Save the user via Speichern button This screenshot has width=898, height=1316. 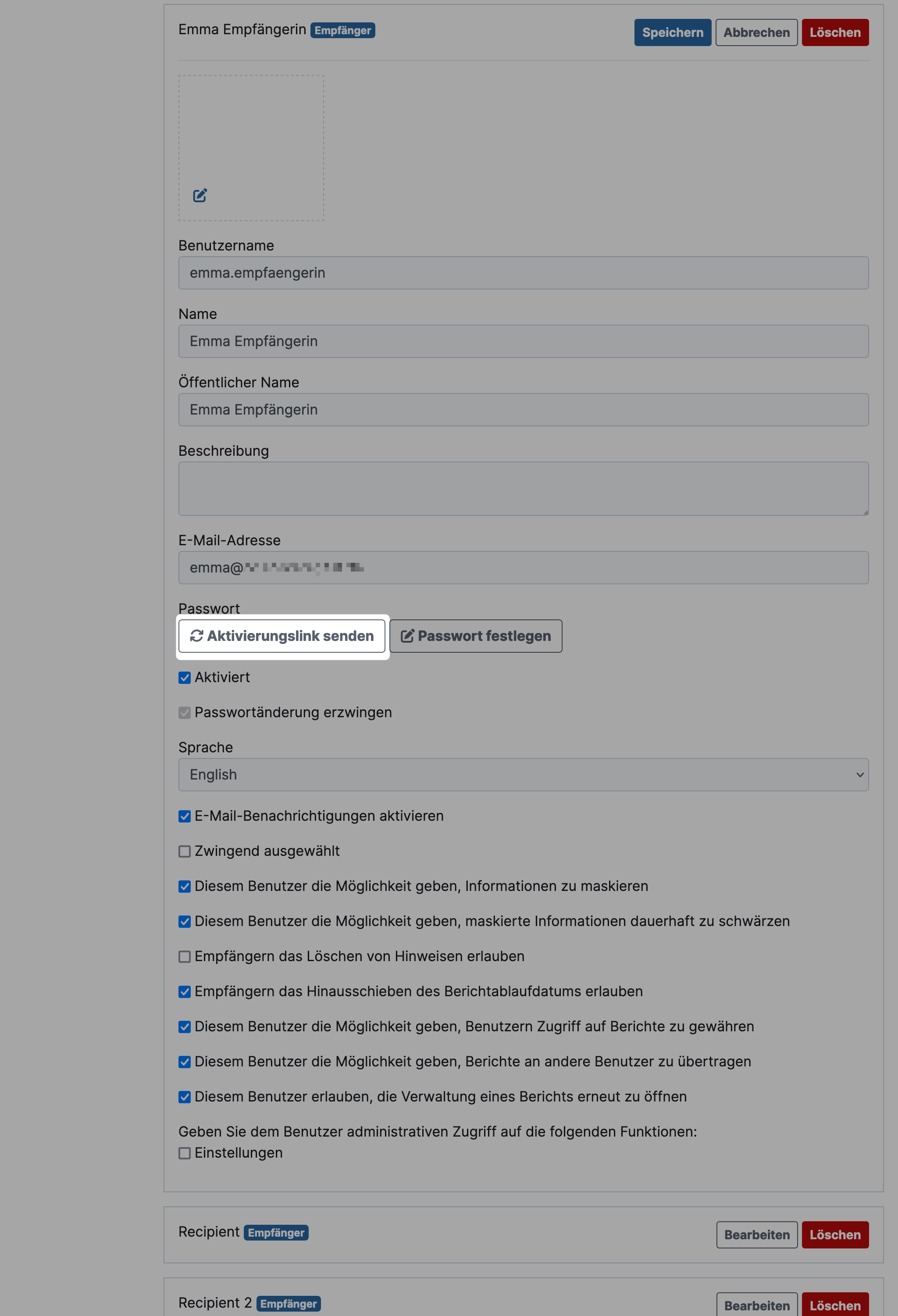point(672,32)
